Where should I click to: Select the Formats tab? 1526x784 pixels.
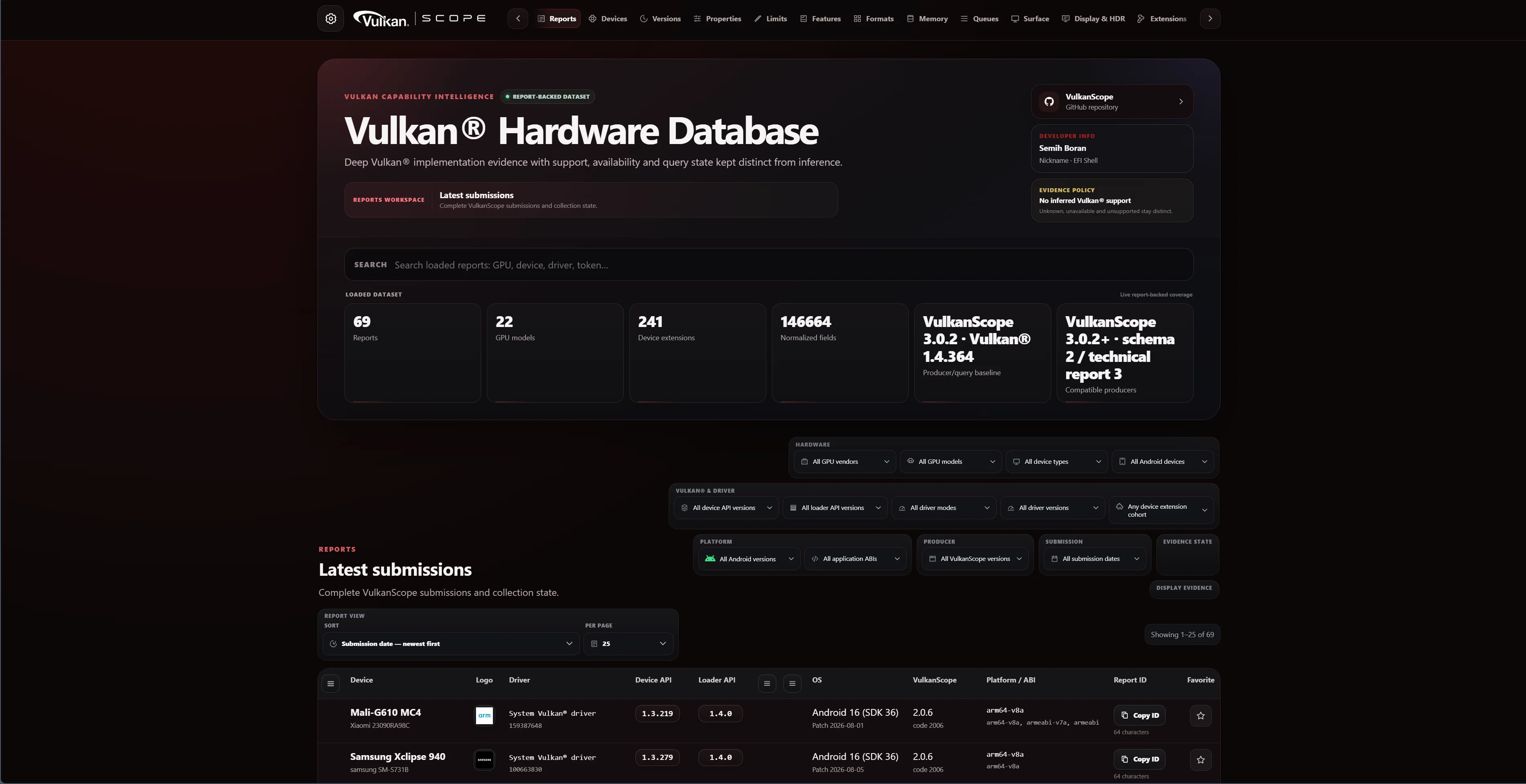pos(874,18)
